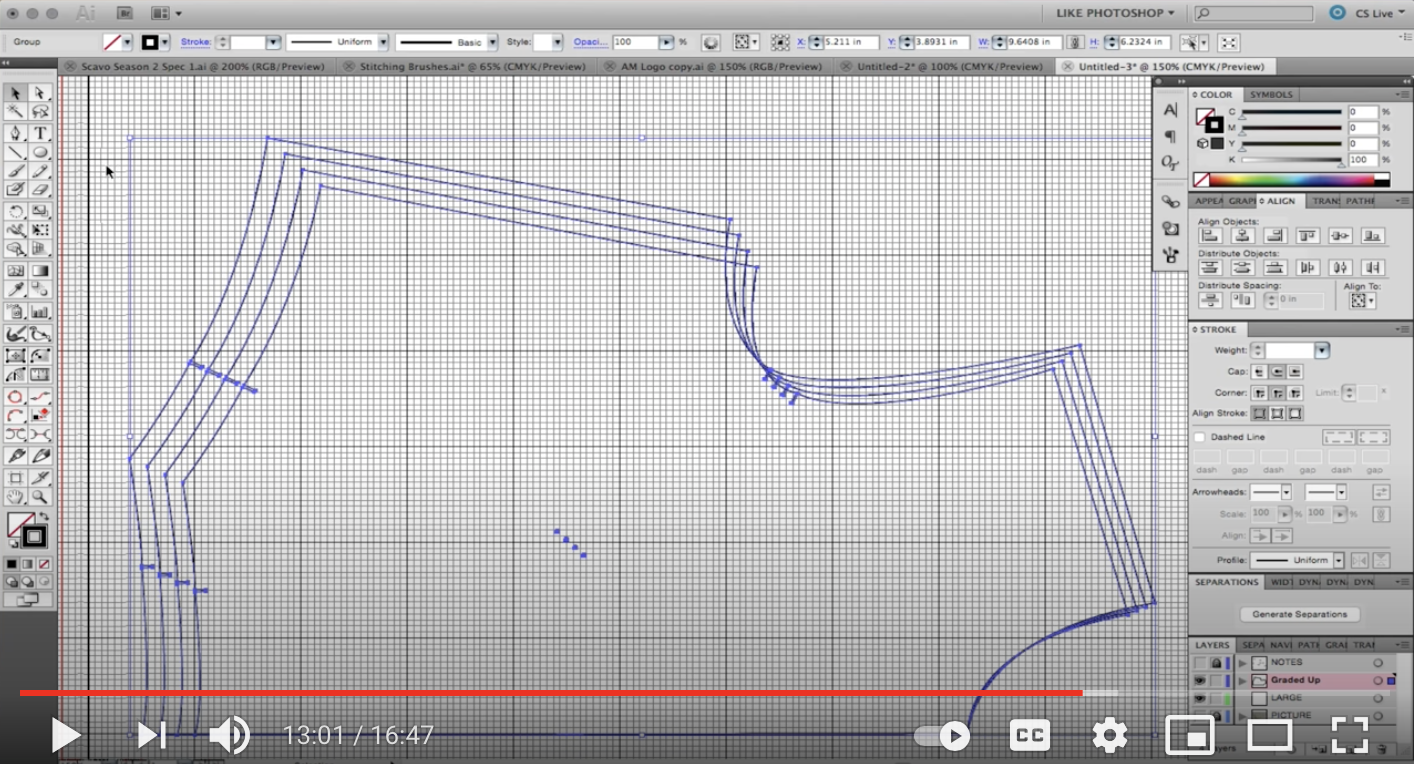The image size is (1414, 764).
Task: Open YouTube settings gear
Action: (x=1110, y=737)
